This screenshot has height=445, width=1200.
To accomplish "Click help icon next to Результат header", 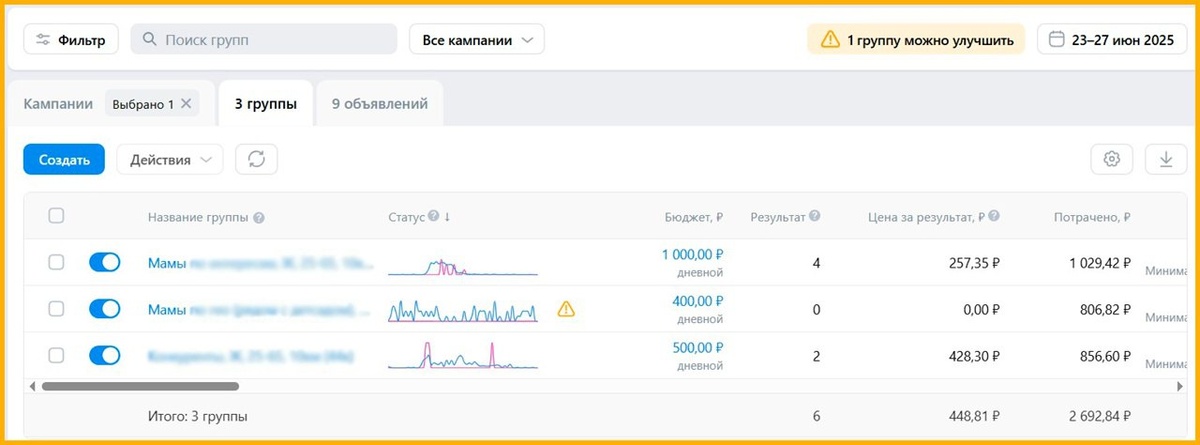I will [815, 217].
